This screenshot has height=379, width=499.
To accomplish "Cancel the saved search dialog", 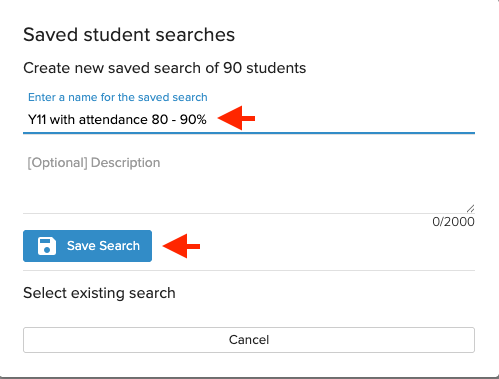I will 249,340.
